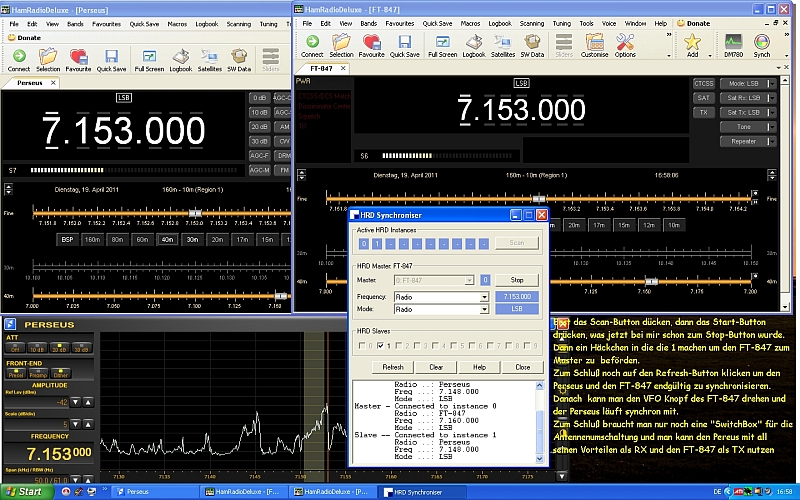This screenshot has height=500, width=800.
Task: Open Selection folder icon in FT-847 toolbar
Action: pos(341,41)
